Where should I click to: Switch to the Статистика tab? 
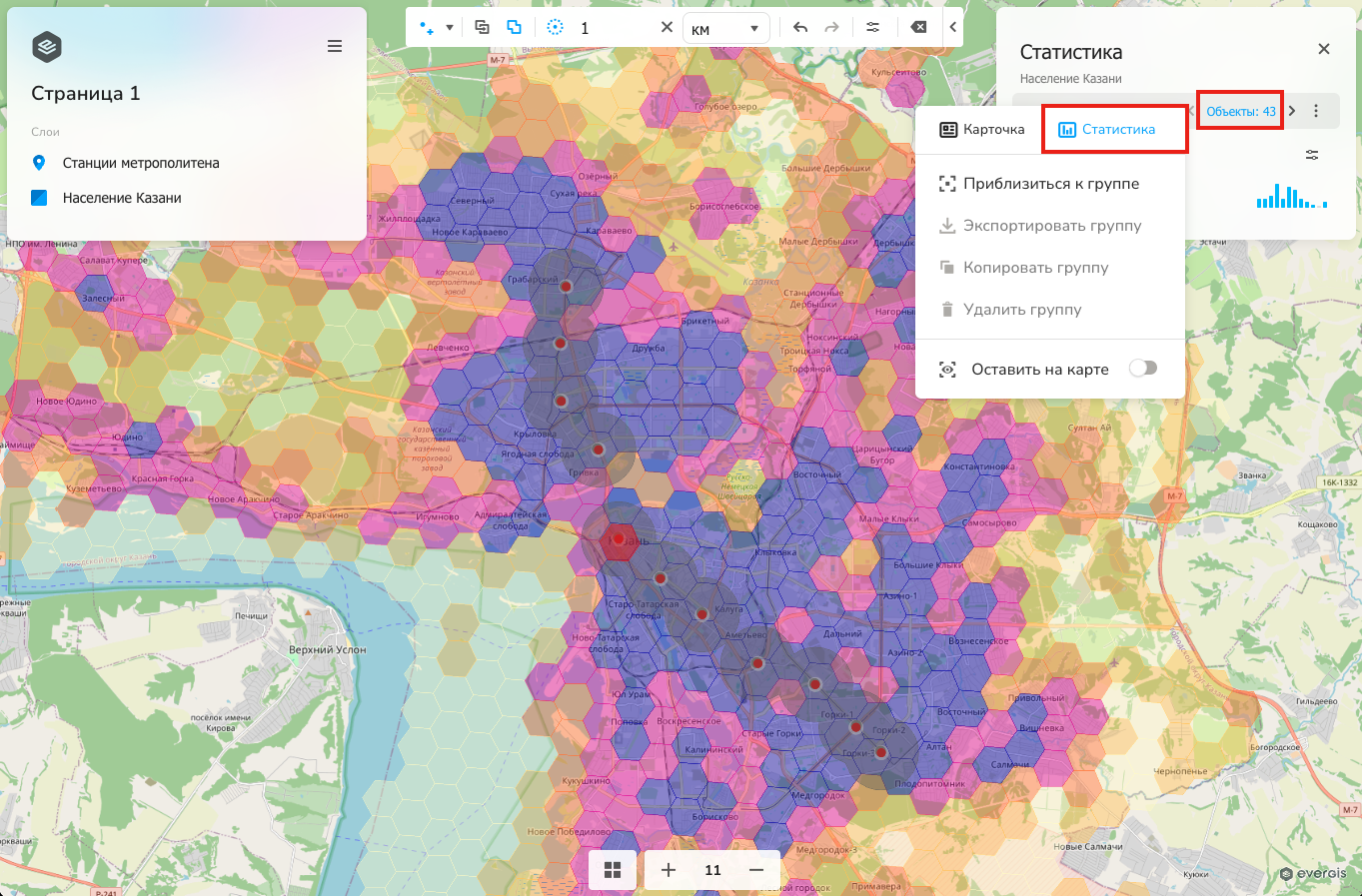1106,129
